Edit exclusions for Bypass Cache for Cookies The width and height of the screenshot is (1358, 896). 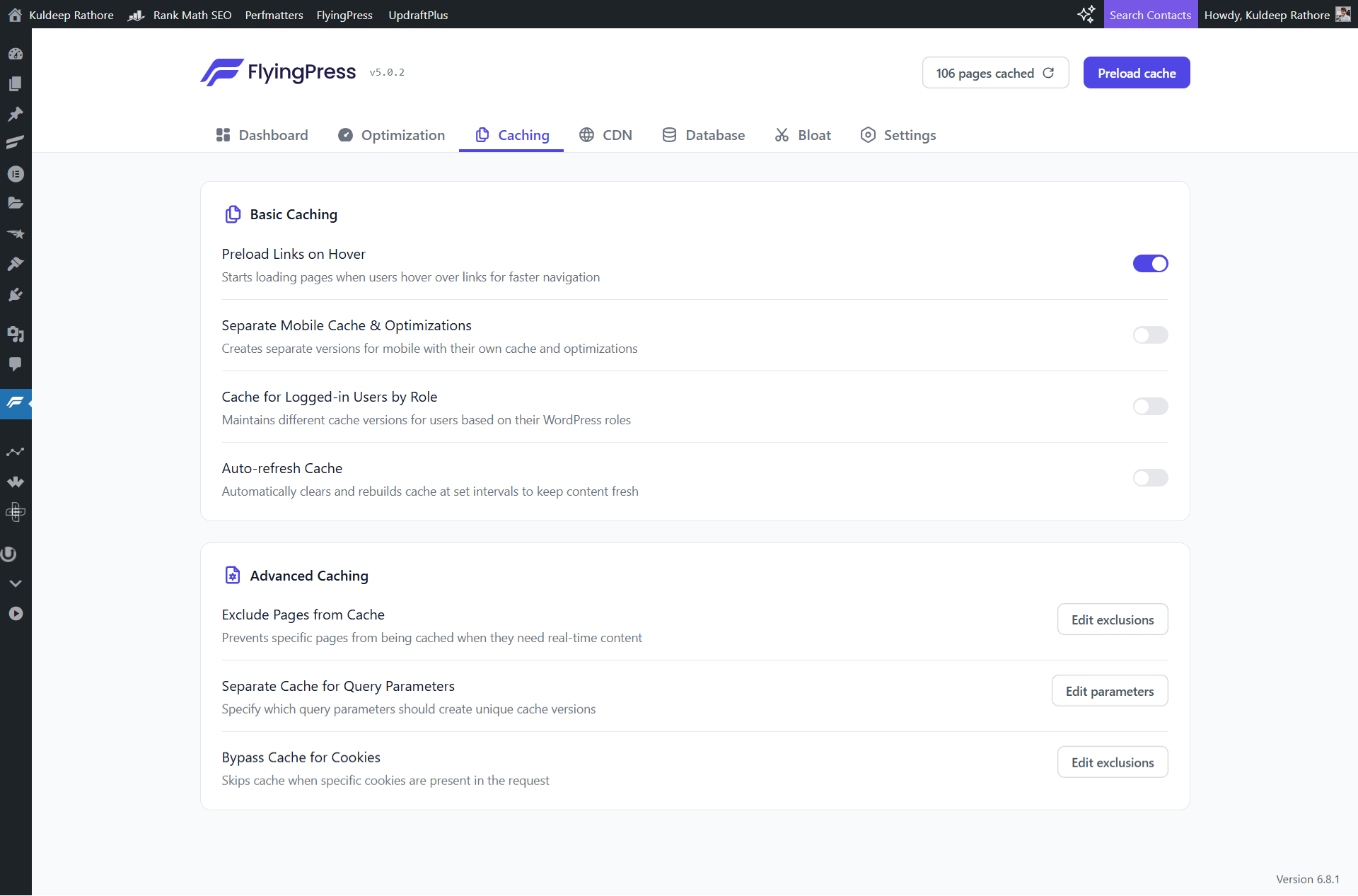click(1112, 762)
